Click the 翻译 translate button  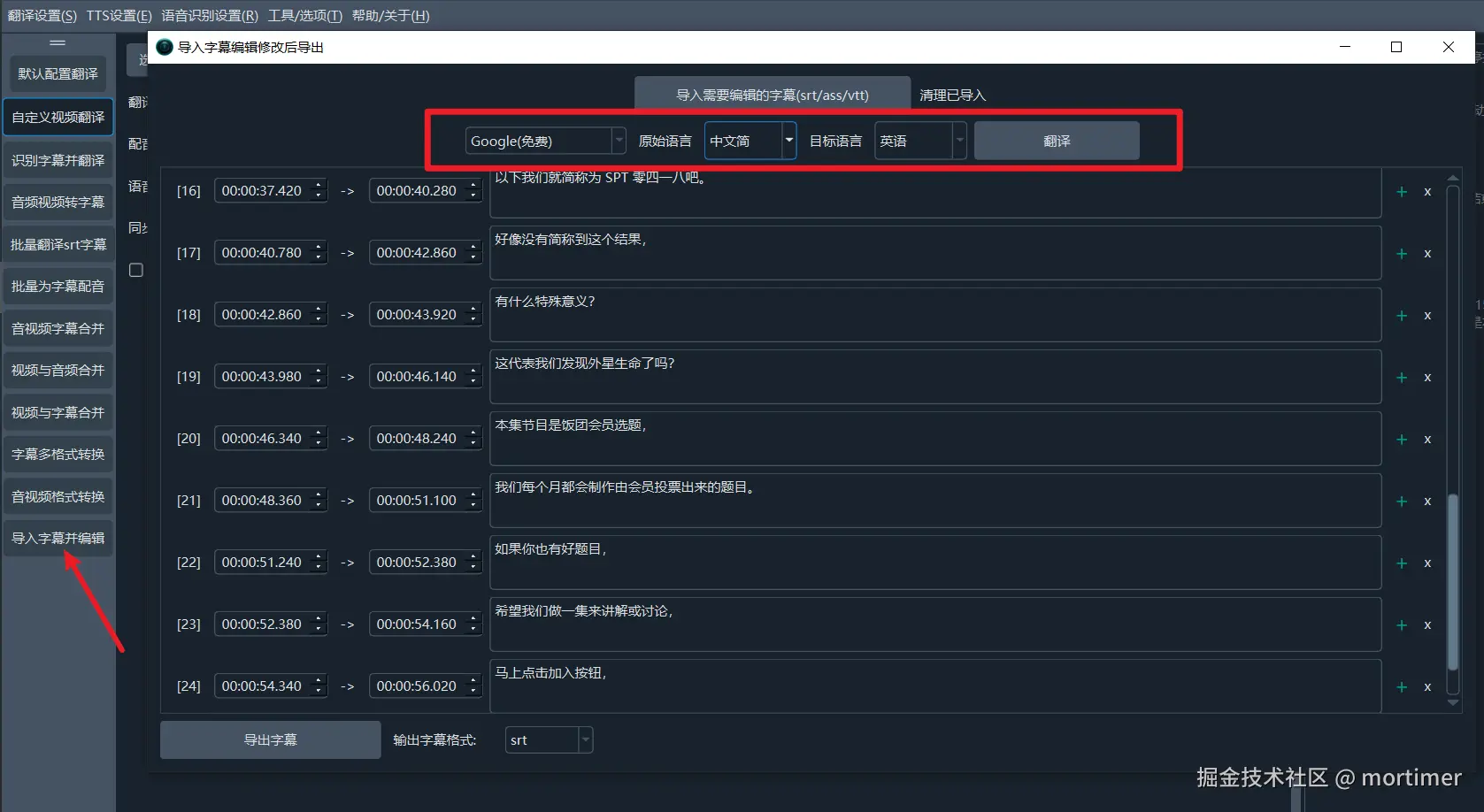coord(1057,141)
